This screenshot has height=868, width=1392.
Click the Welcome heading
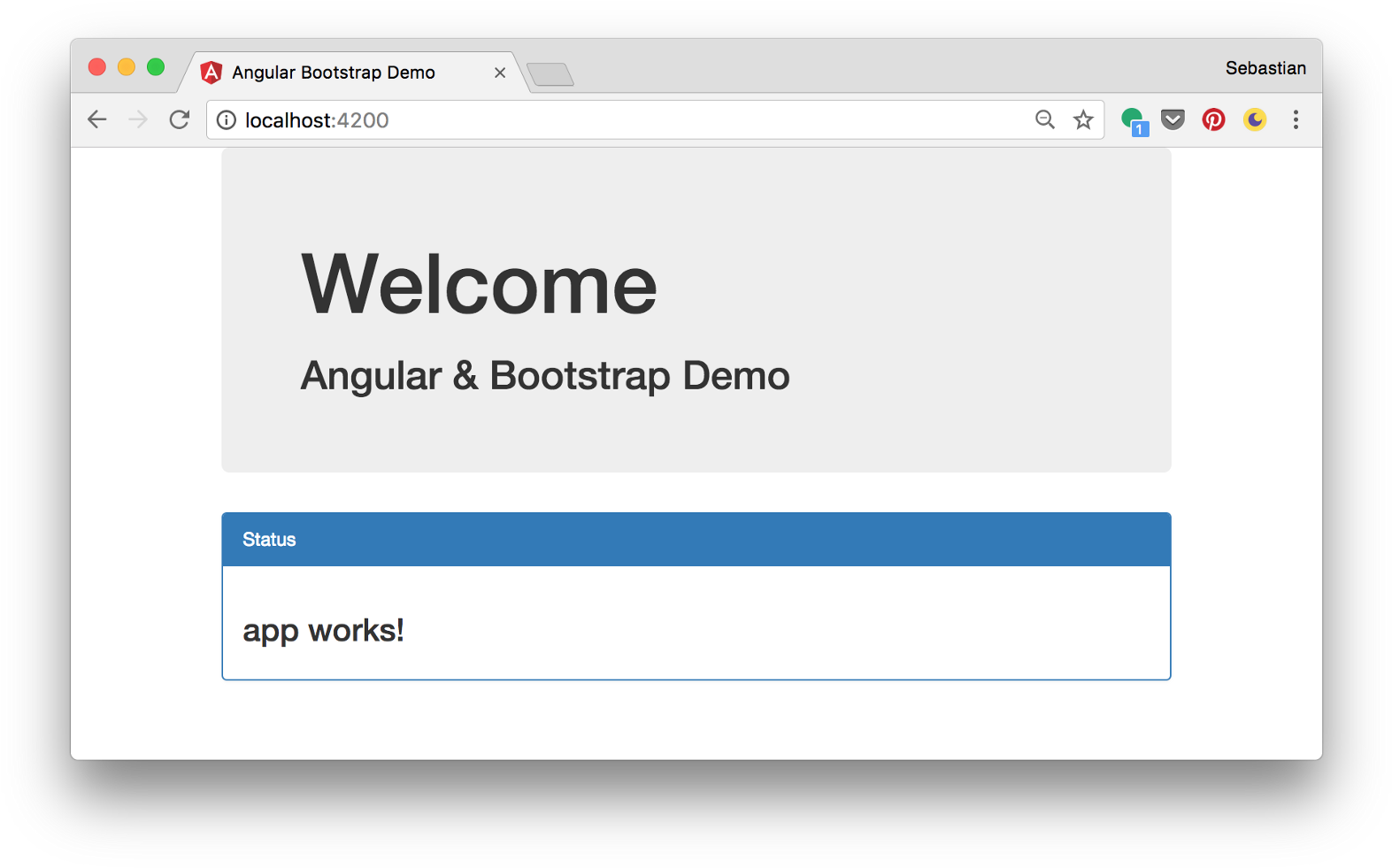(x=479, y=284)
